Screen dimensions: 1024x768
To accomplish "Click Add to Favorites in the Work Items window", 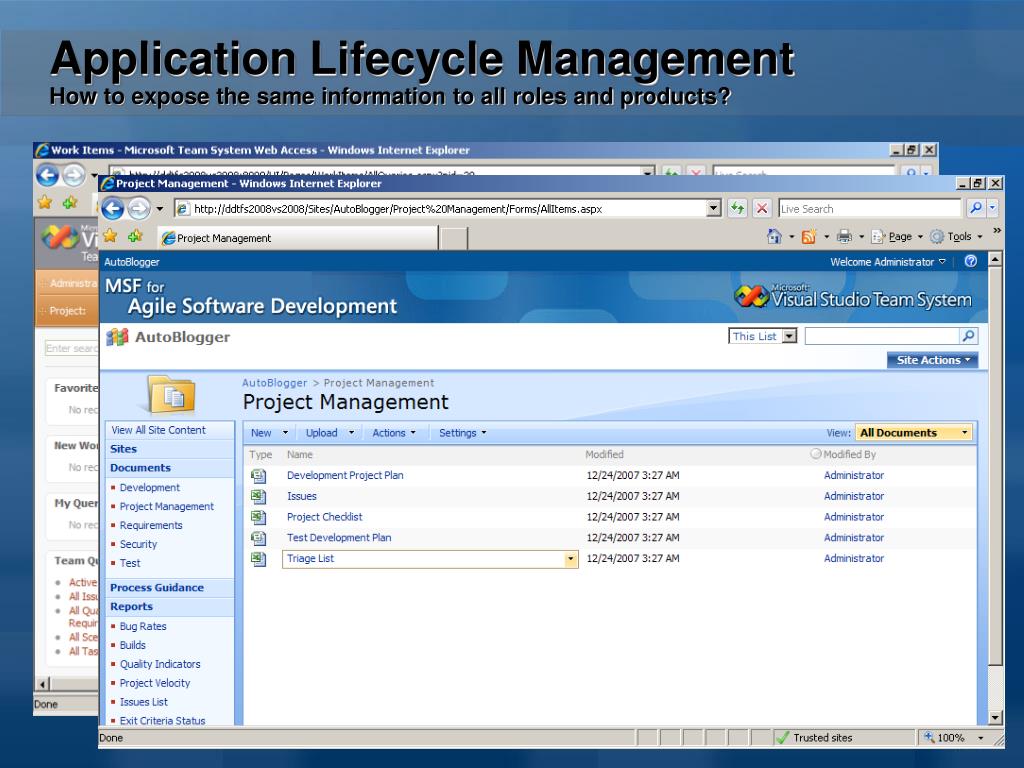I will (69, 202).
